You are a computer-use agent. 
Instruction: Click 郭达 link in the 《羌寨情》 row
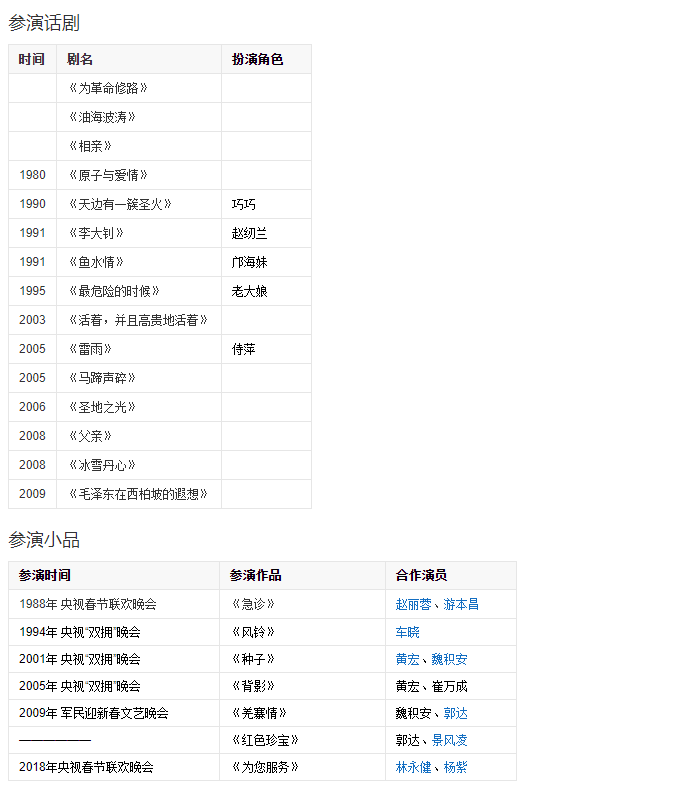click(x=455, y=713)
